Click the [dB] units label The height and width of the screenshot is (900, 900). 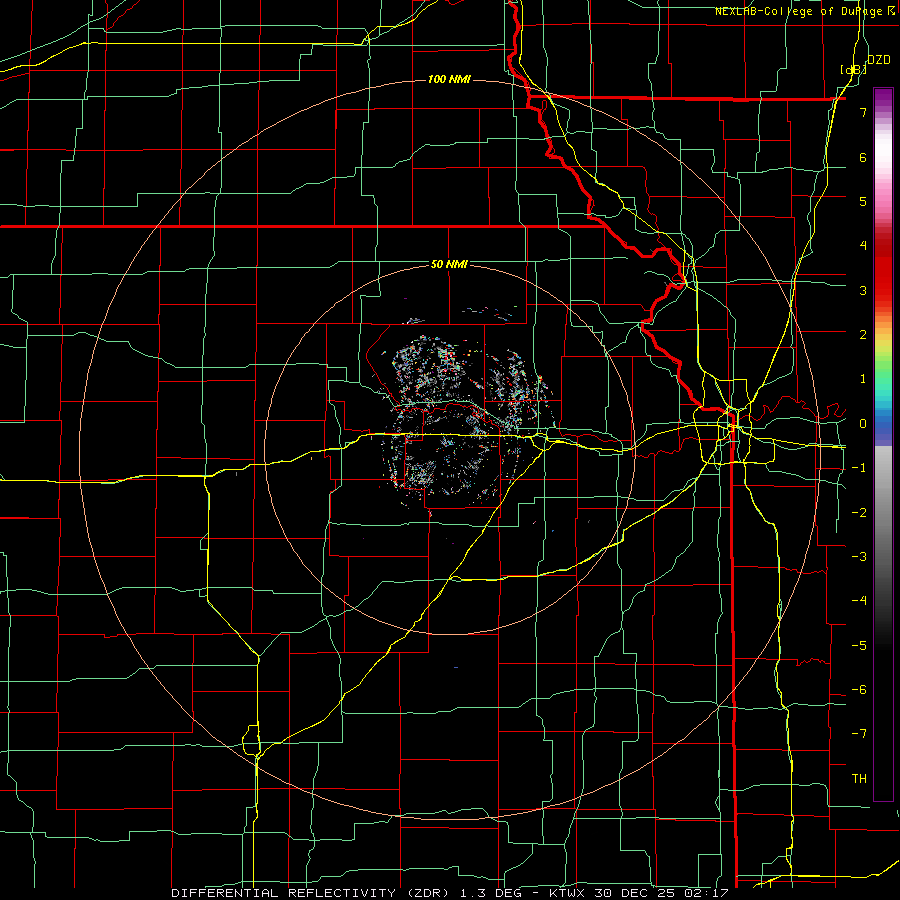click(x=853, y=69)
